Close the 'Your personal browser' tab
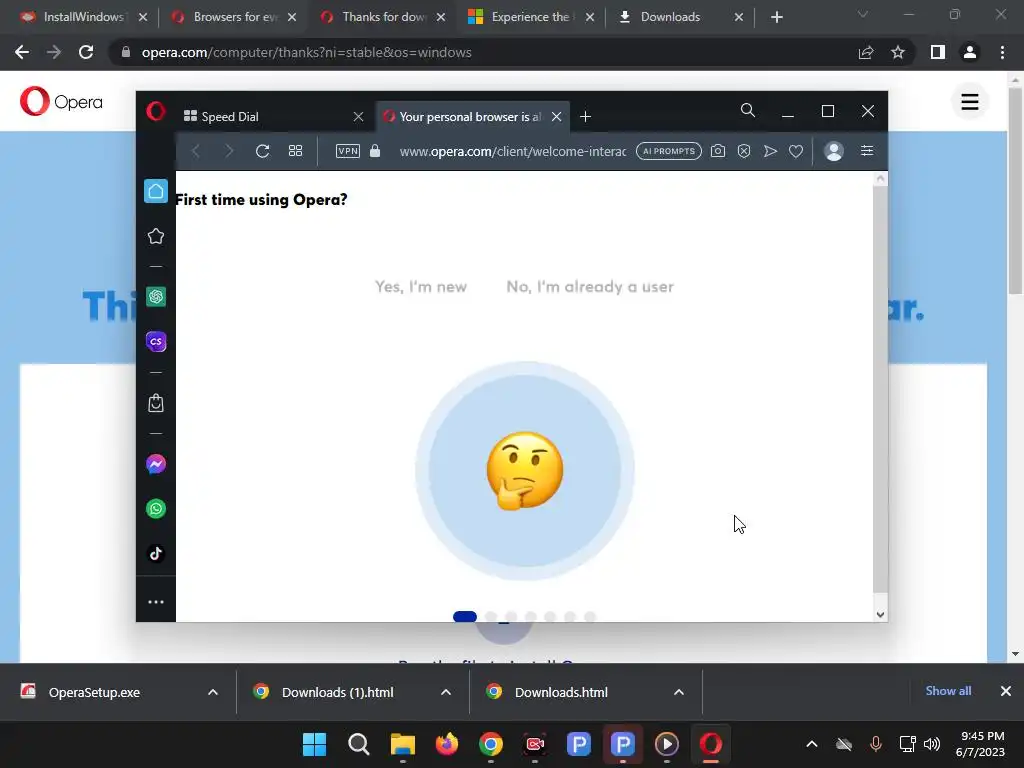 point(556,117)
